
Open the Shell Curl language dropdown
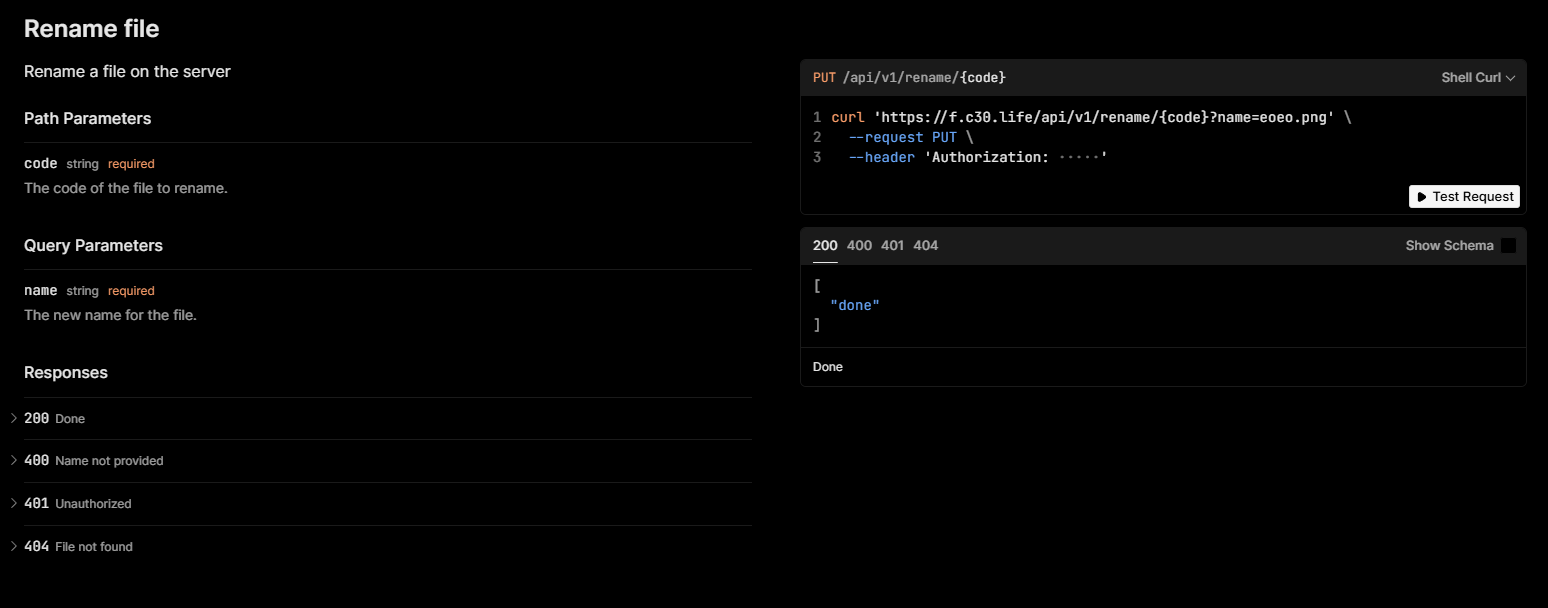(1478, 78)
